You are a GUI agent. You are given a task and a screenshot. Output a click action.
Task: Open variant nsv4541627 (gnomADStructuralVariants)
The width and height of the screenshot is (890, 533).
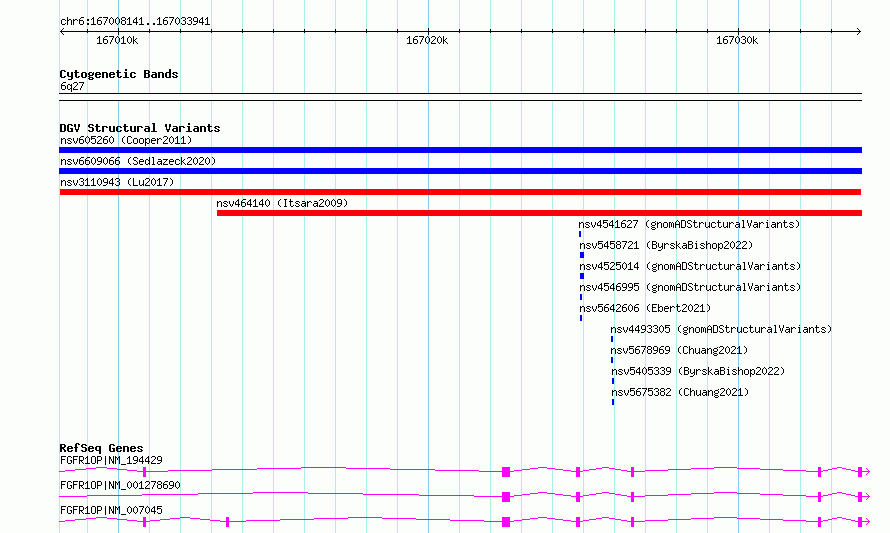point(689,224)
